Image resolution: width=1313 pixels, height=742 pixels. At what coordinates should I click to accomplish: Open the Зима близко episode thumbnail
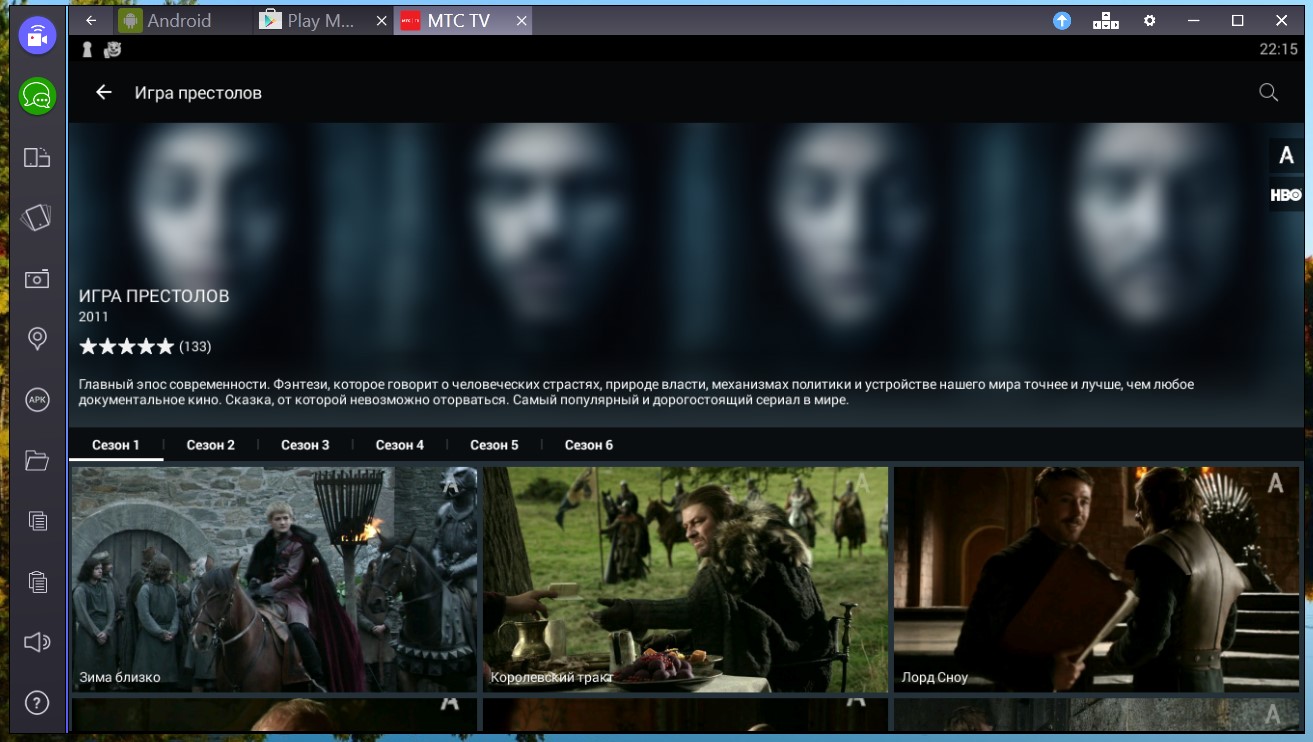click(273, 578)
